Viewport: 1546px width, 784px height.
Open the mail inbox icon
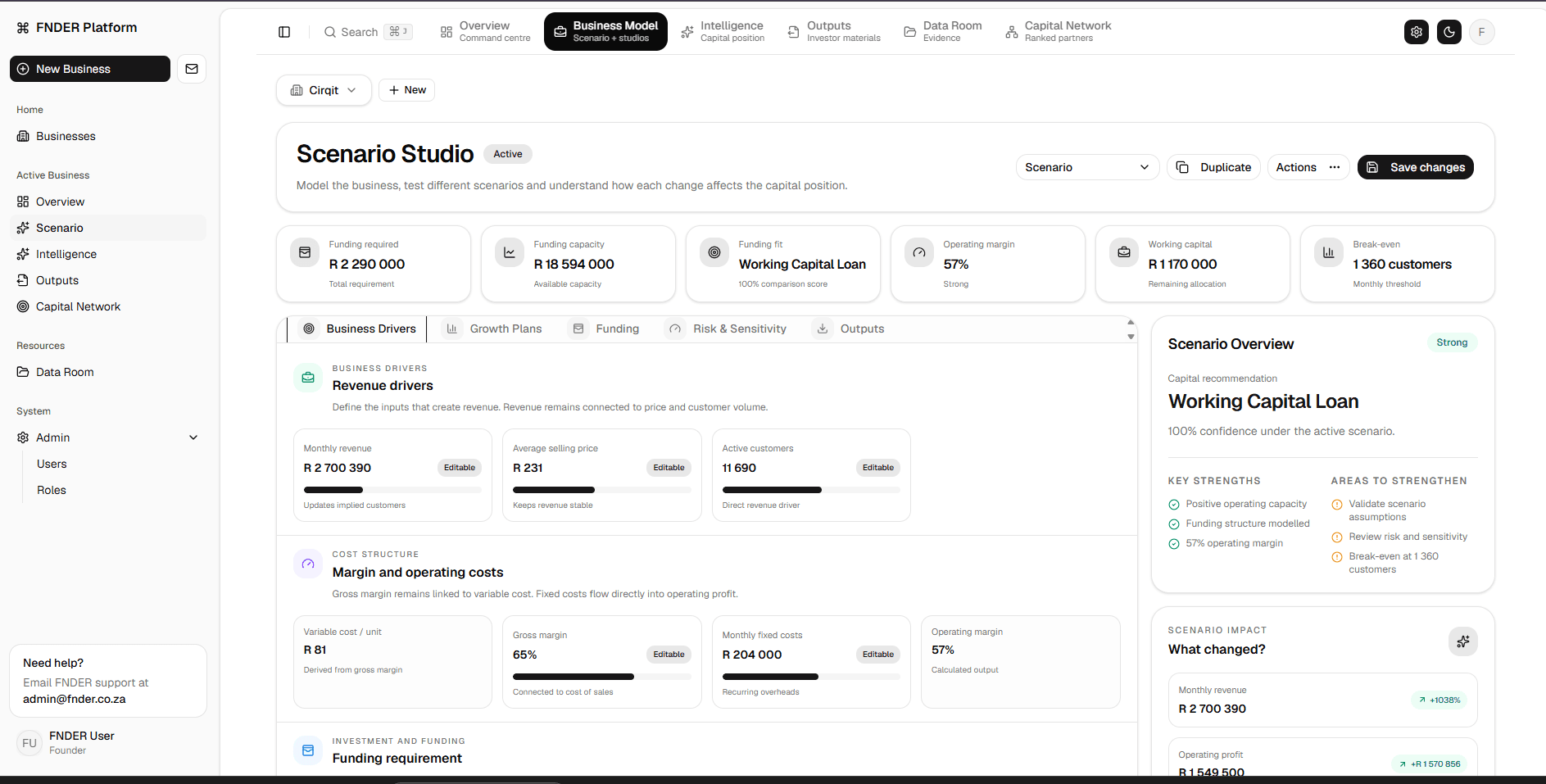pyautogui.click(x=192, y=69)
